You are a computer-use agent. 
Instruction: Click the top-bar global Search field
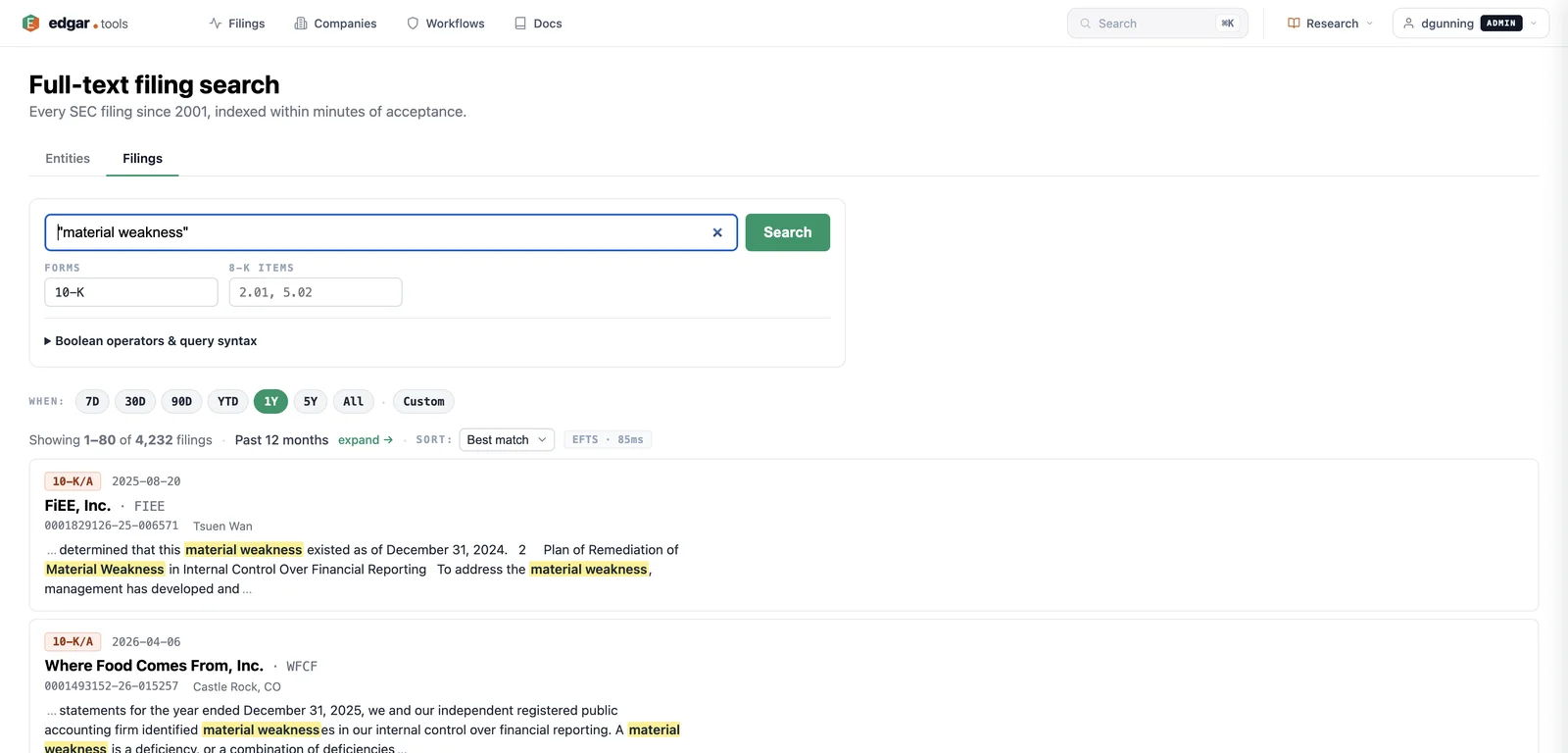[1157, 24]
